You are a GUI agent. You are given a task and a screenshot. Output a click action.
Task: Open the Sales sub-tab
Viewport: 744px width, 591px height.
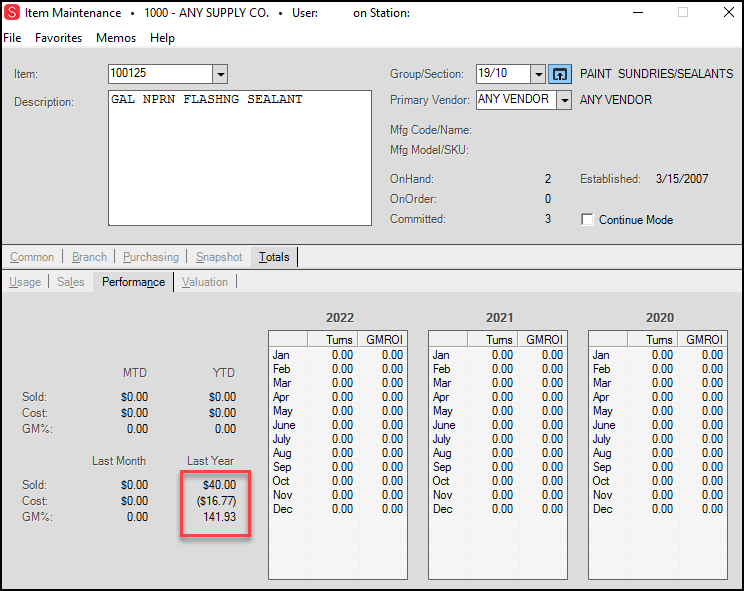(70, 282)
